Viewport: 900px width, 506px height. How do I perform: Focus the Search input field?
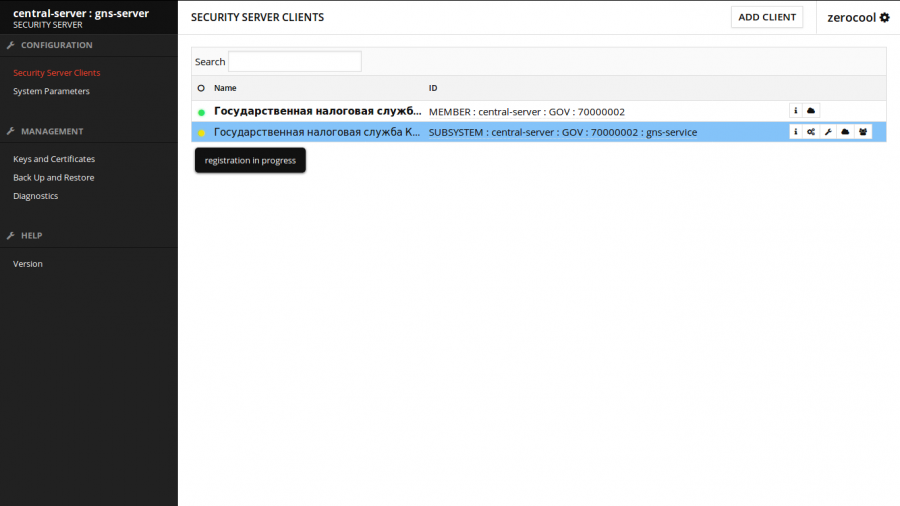[x=294, y=62]
